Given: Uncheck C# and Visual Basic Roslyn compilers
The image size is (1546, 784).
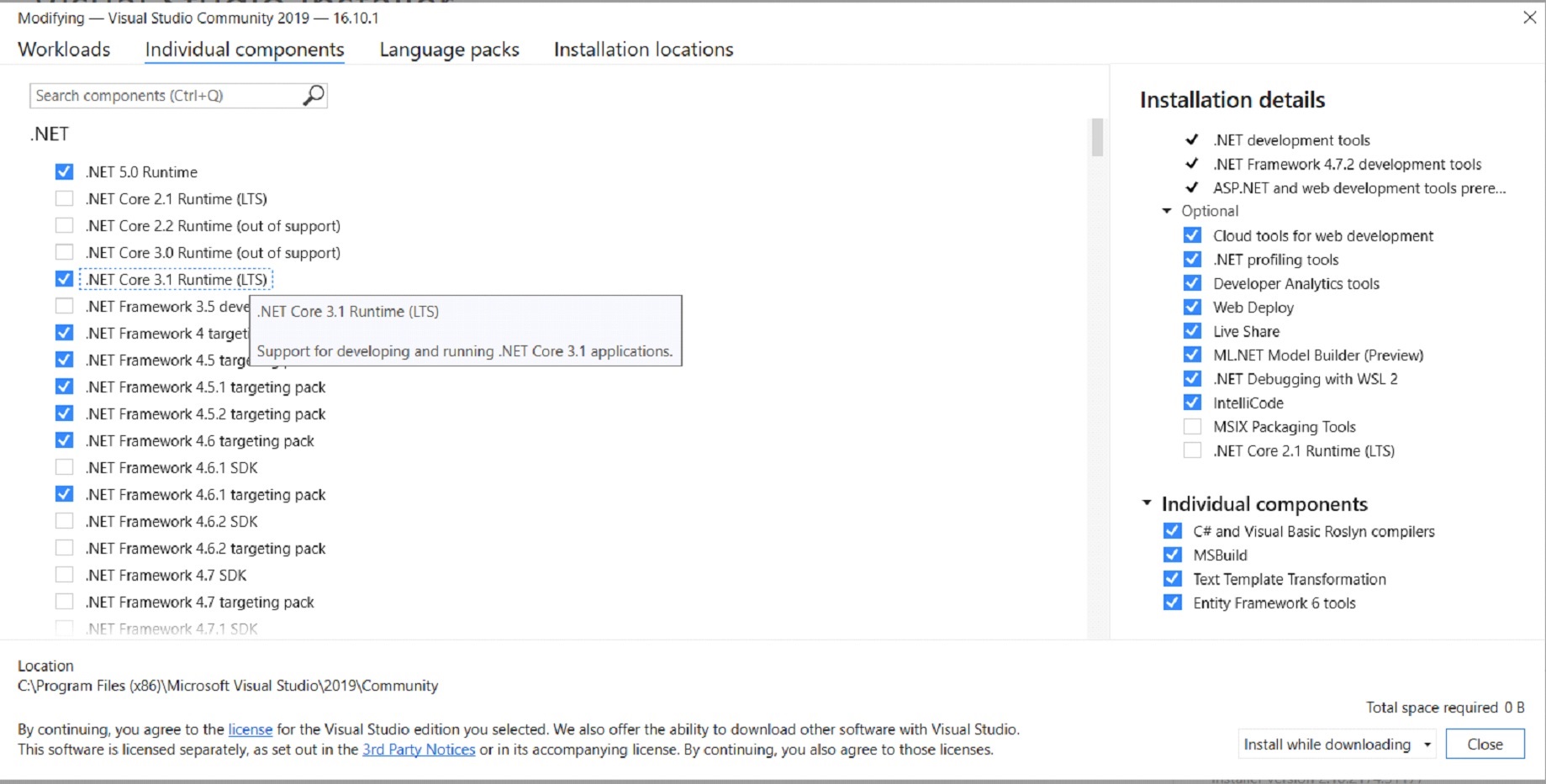Looking at the screenshot, I should pyautogui.click(x=1173, y=531).
